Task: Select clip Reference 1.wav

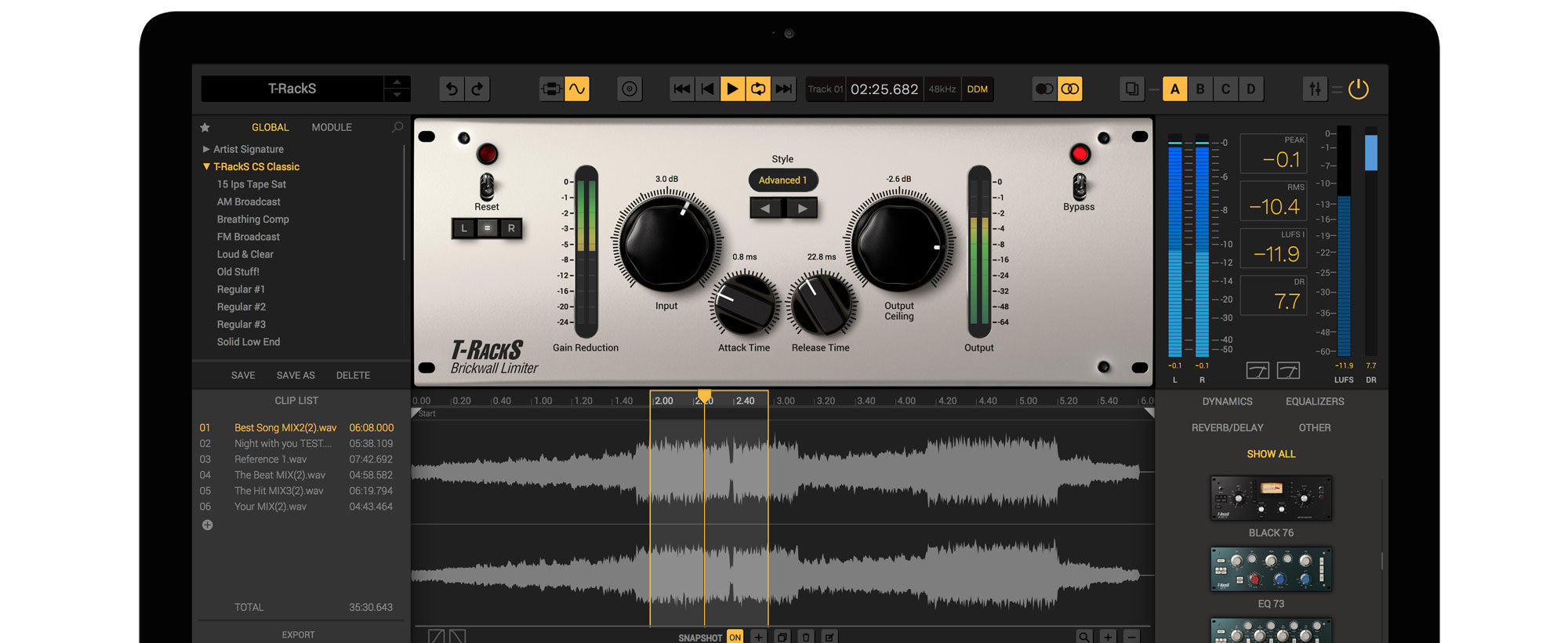Action: coord(296,460)
